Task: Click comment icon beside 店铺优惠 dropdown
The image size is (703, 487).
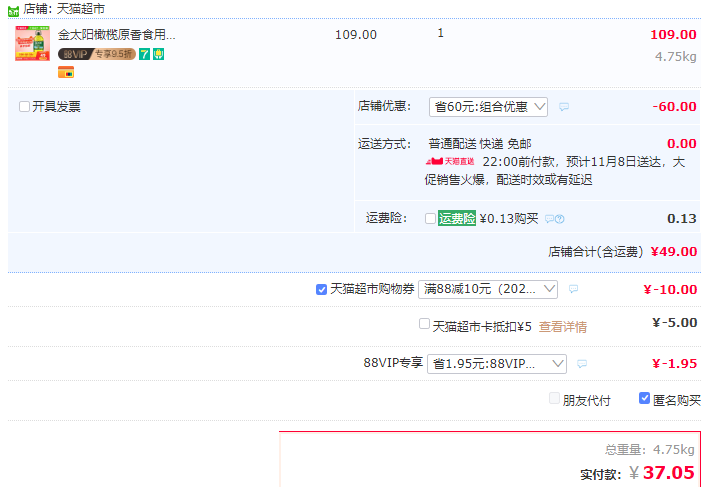Action: coord(564,107)
